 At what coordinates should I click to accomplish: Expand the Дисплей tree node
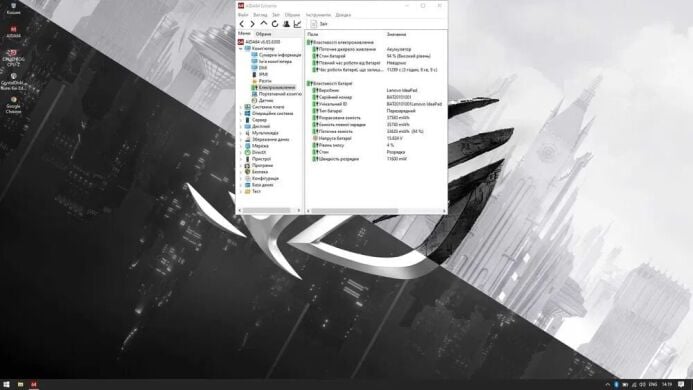click(241, 126)
